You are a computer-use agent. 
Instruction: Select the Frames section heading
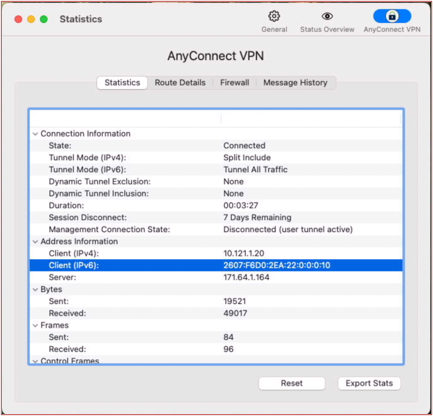55,326
